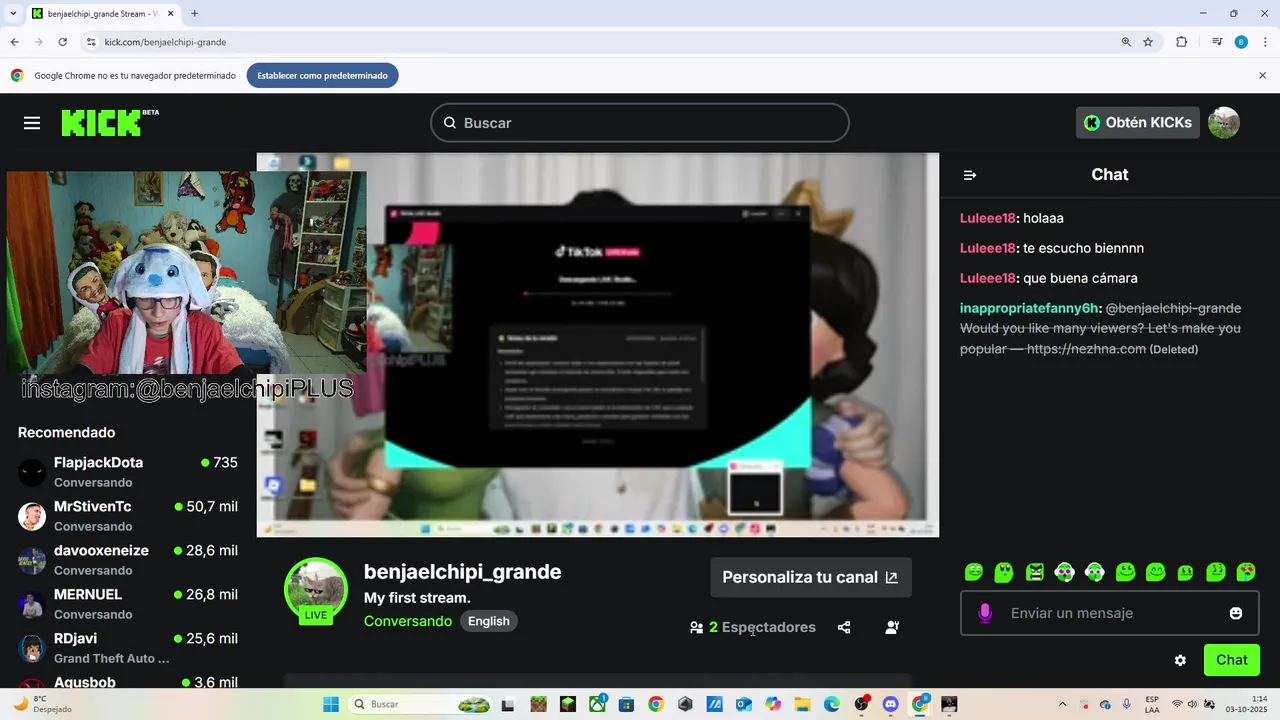Open the Chrome profile B icon
Viewport: 1280px width, 720px height.
tap(1241, 42)
